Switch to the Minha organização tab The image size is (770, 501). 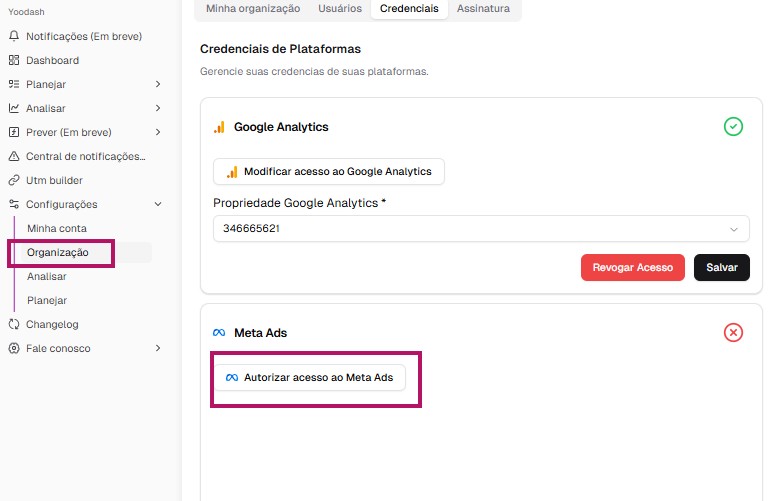coord(253,8)
